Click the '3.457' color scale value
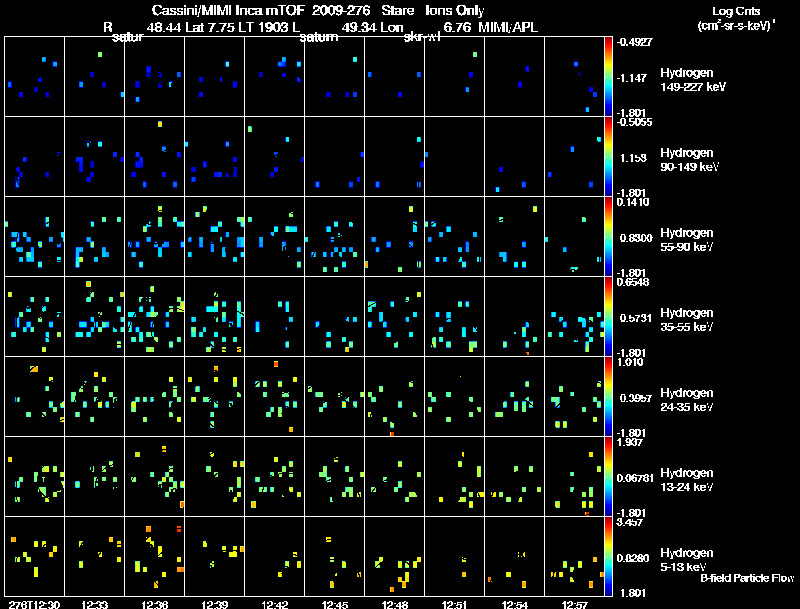Screen dimensions: 800x609 tap(630, 522)
